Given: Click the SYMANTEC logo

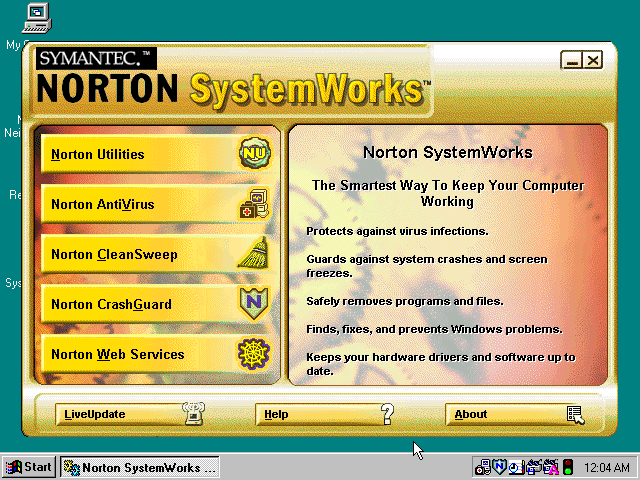Looking at the screenshot, I should click(x=96, y=58).
